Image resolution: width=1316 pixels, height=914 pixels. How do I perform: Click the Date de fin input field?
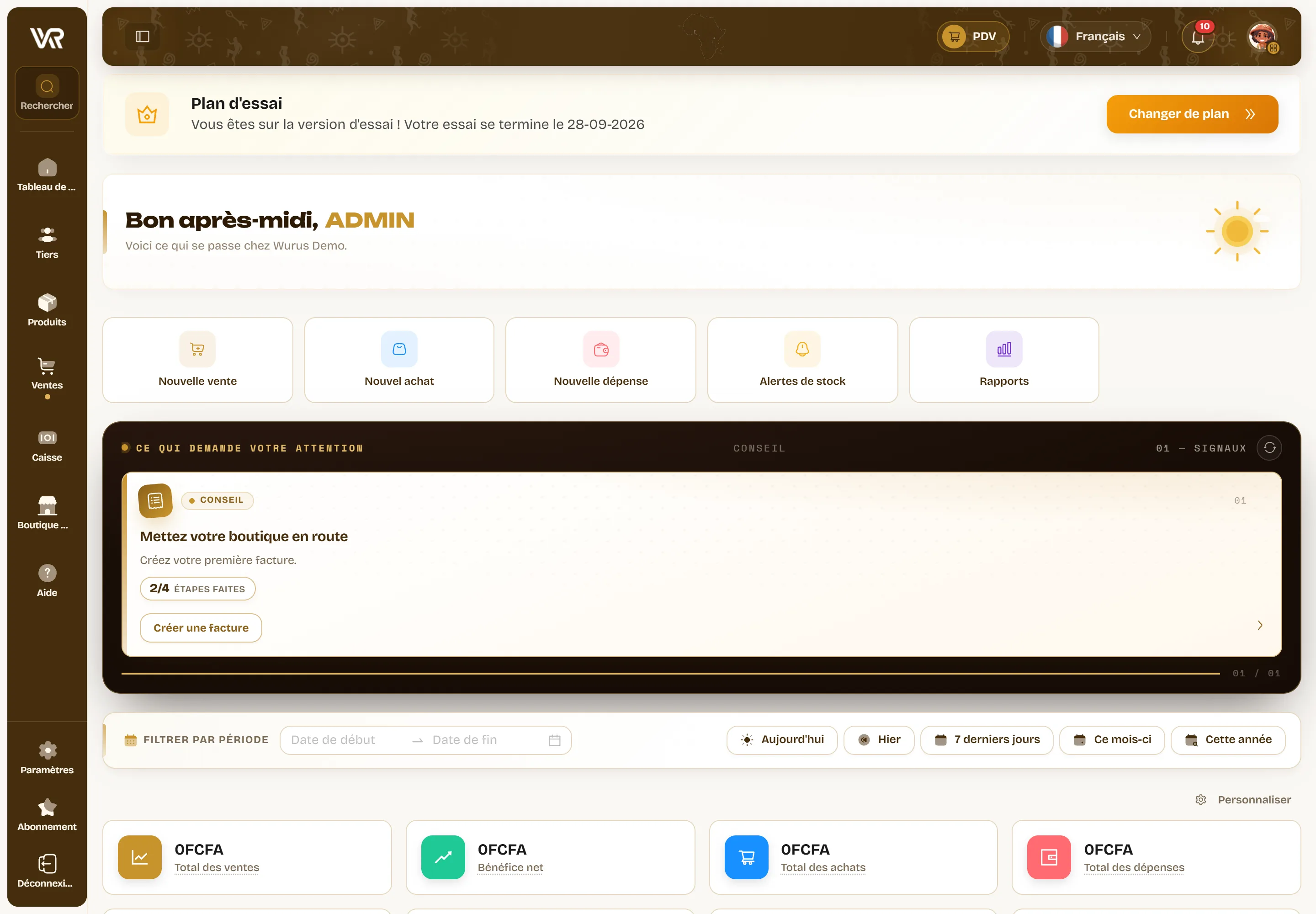click(484, 740)
